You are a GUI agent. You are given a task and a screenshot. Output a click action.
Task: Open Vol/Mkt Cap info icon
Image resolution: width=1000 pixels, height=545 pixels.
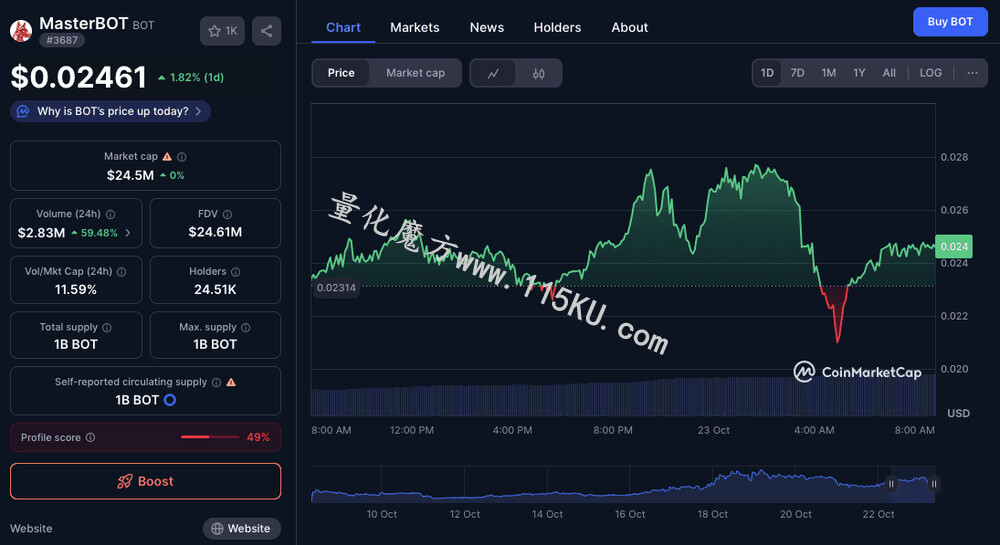[x=121, y=272]
